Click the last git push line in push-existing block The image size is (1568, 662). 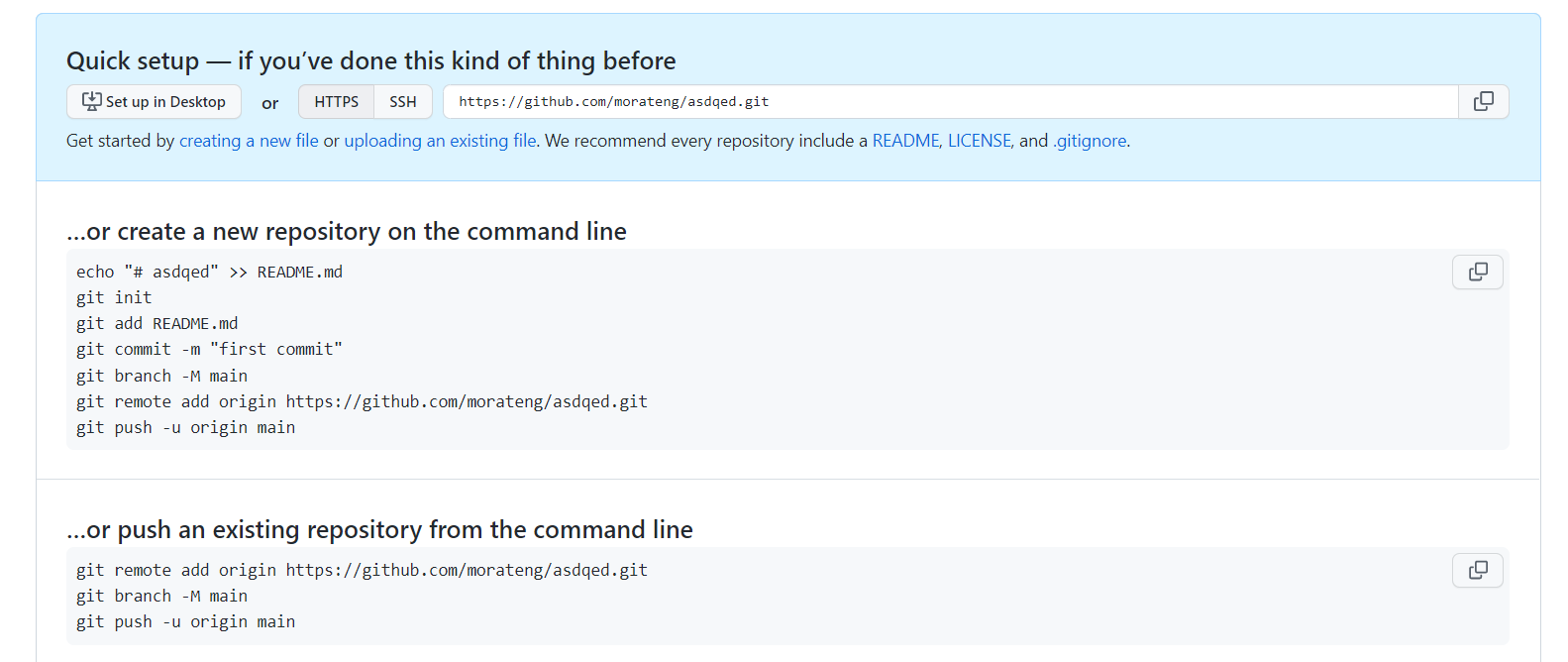186,621
